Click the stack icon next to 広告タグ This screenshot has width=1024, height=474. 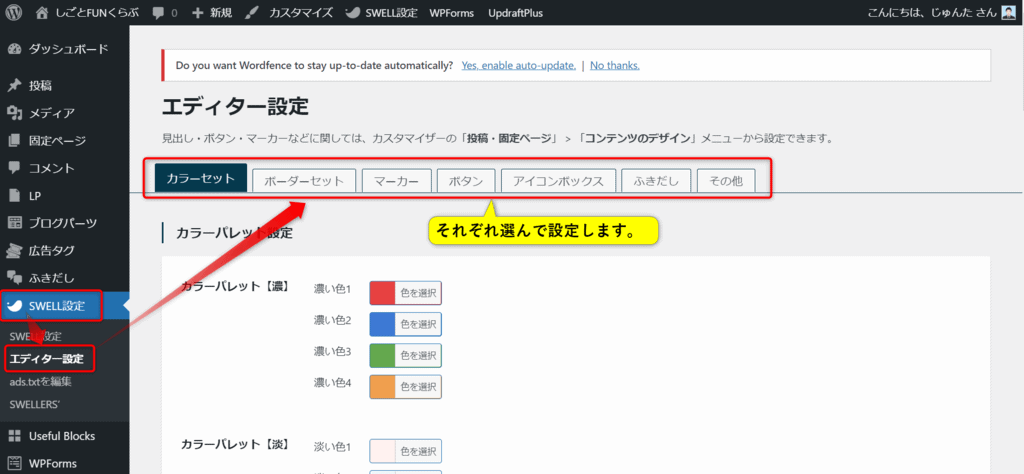click(14, 250)
